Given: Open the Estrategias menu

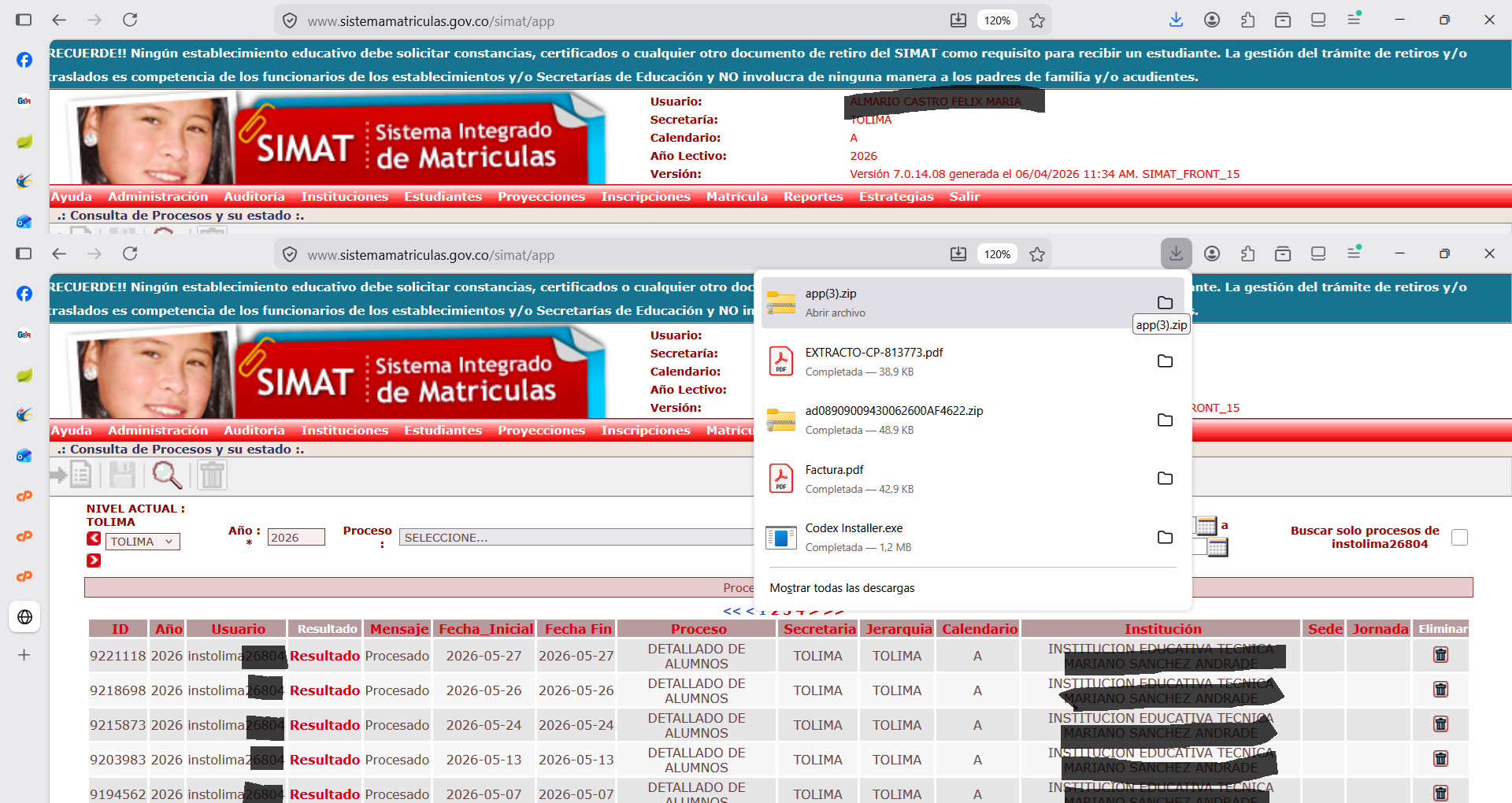Looking at the screenshot, I should (896, 196).
